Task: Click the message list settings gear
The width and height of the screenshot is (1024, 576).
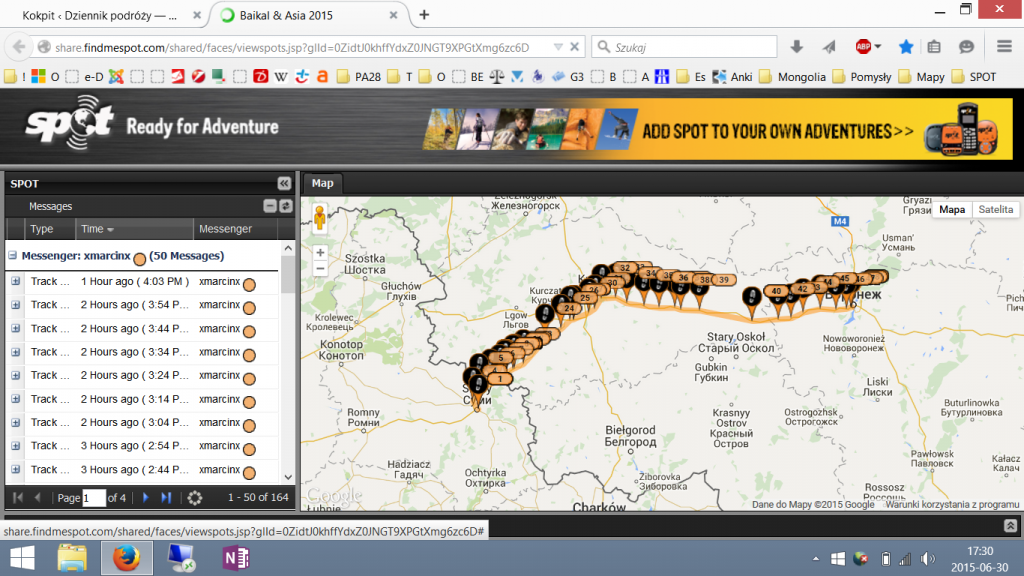Action: pyautogui.click(x=195, y=498)
